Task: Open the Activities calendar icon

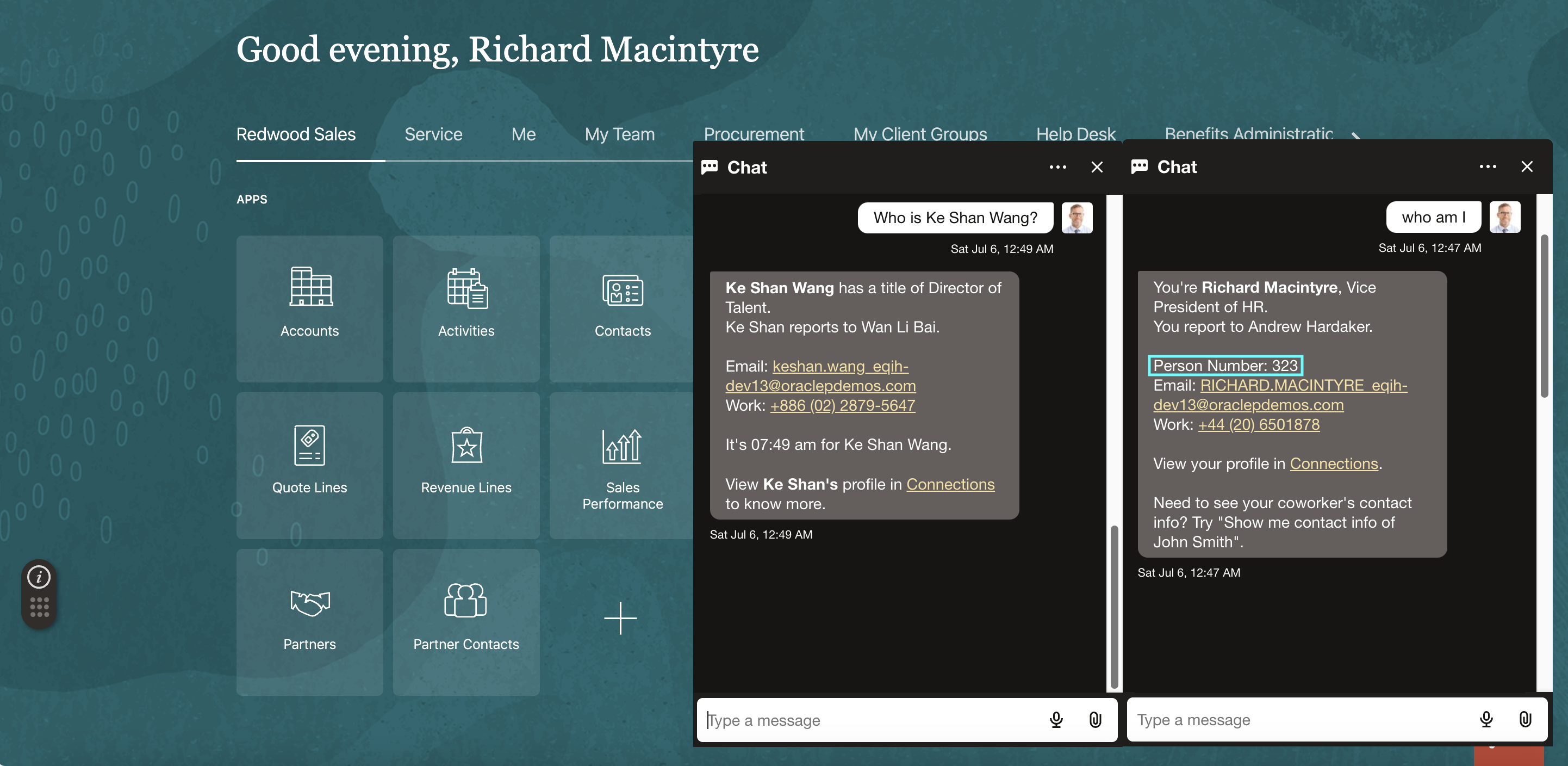Action: click(x=466, y=288)
